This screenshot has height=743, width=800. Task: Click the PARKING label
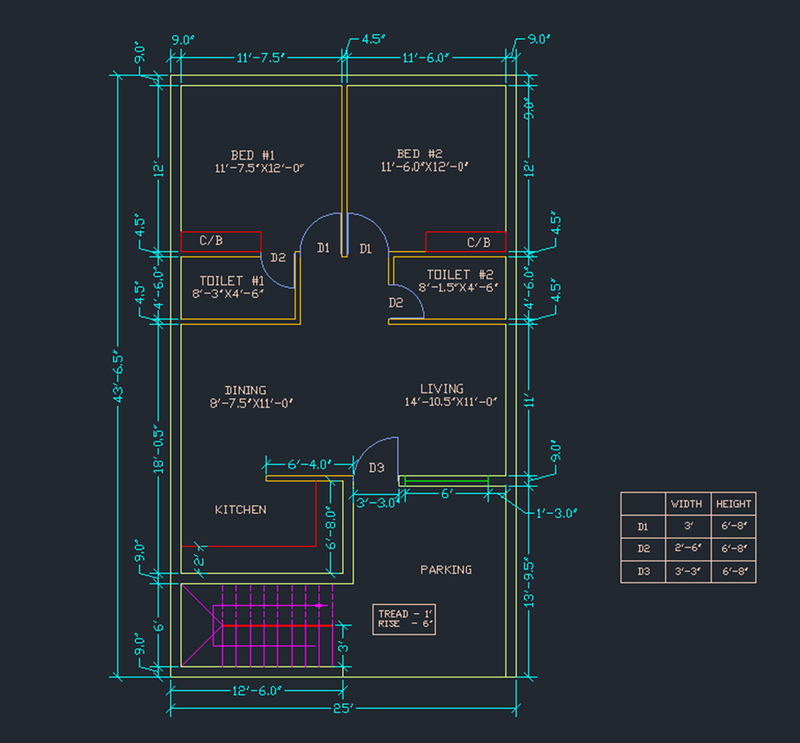pos(446,569)
